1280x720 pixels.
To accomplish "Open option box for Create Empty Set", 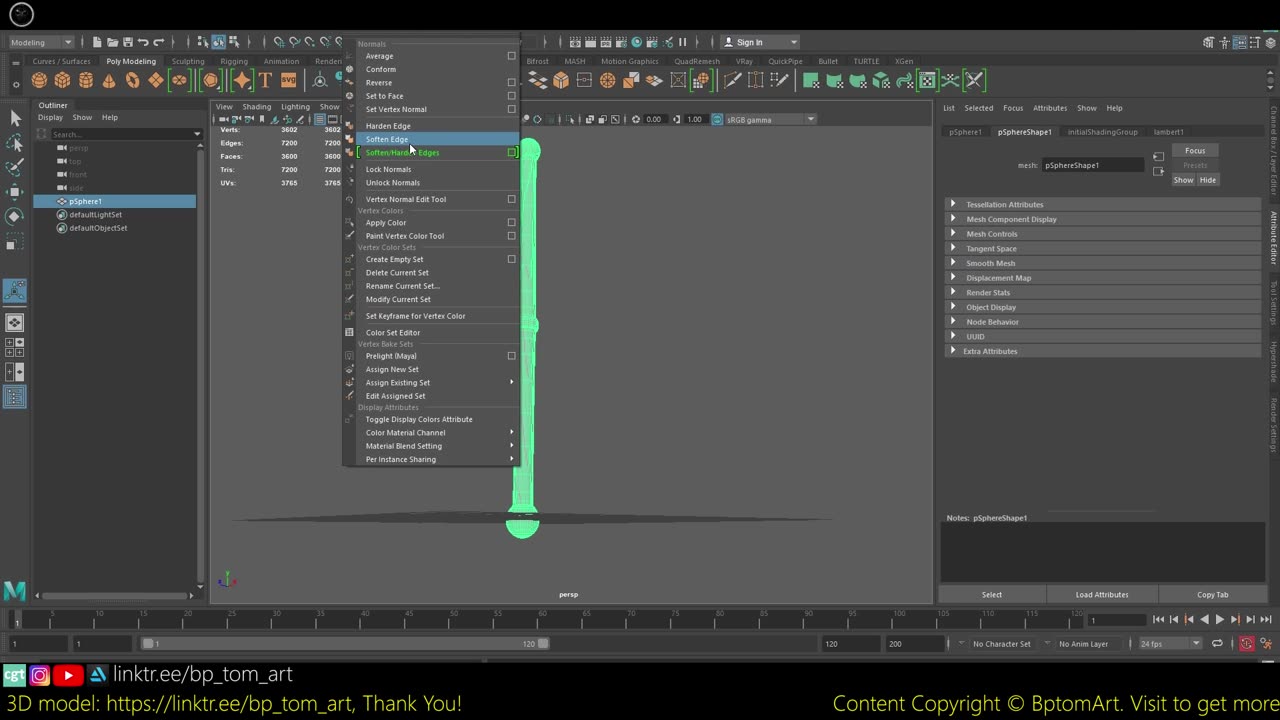I will [511, 259].
